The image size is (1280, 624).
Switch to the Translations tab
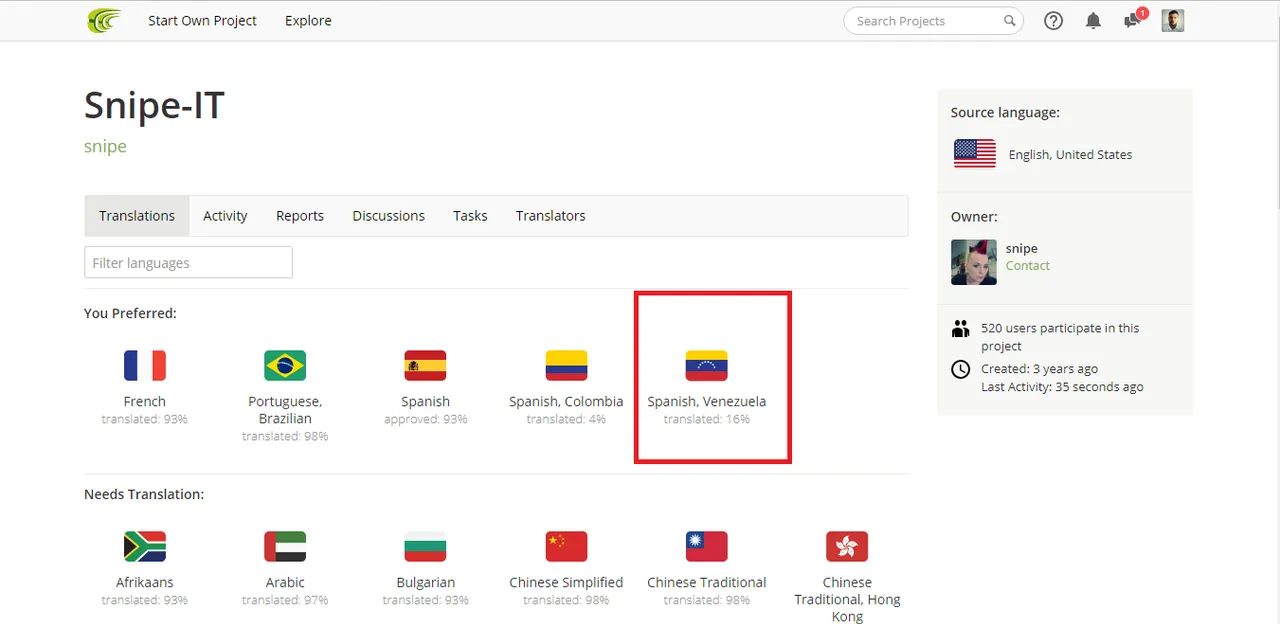137,216
